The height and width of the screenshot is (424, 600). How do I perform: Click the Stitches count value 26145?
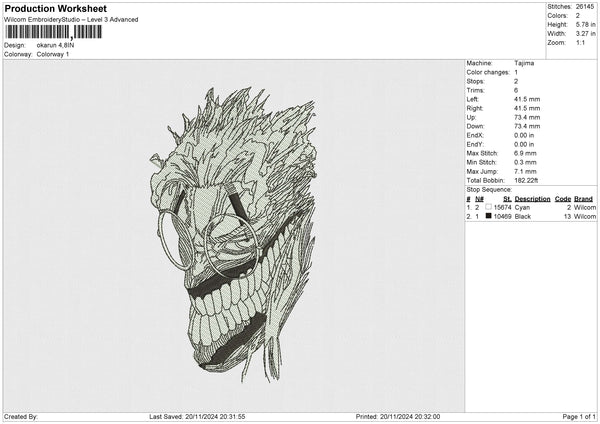tap(585, 6)
